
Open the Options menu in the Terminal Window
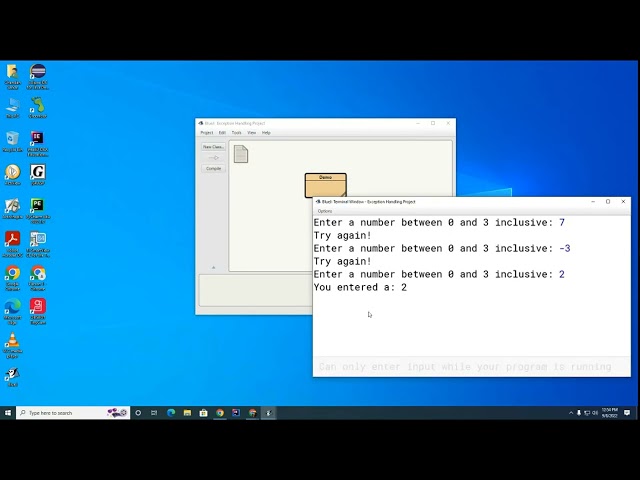tap(325, 211)
